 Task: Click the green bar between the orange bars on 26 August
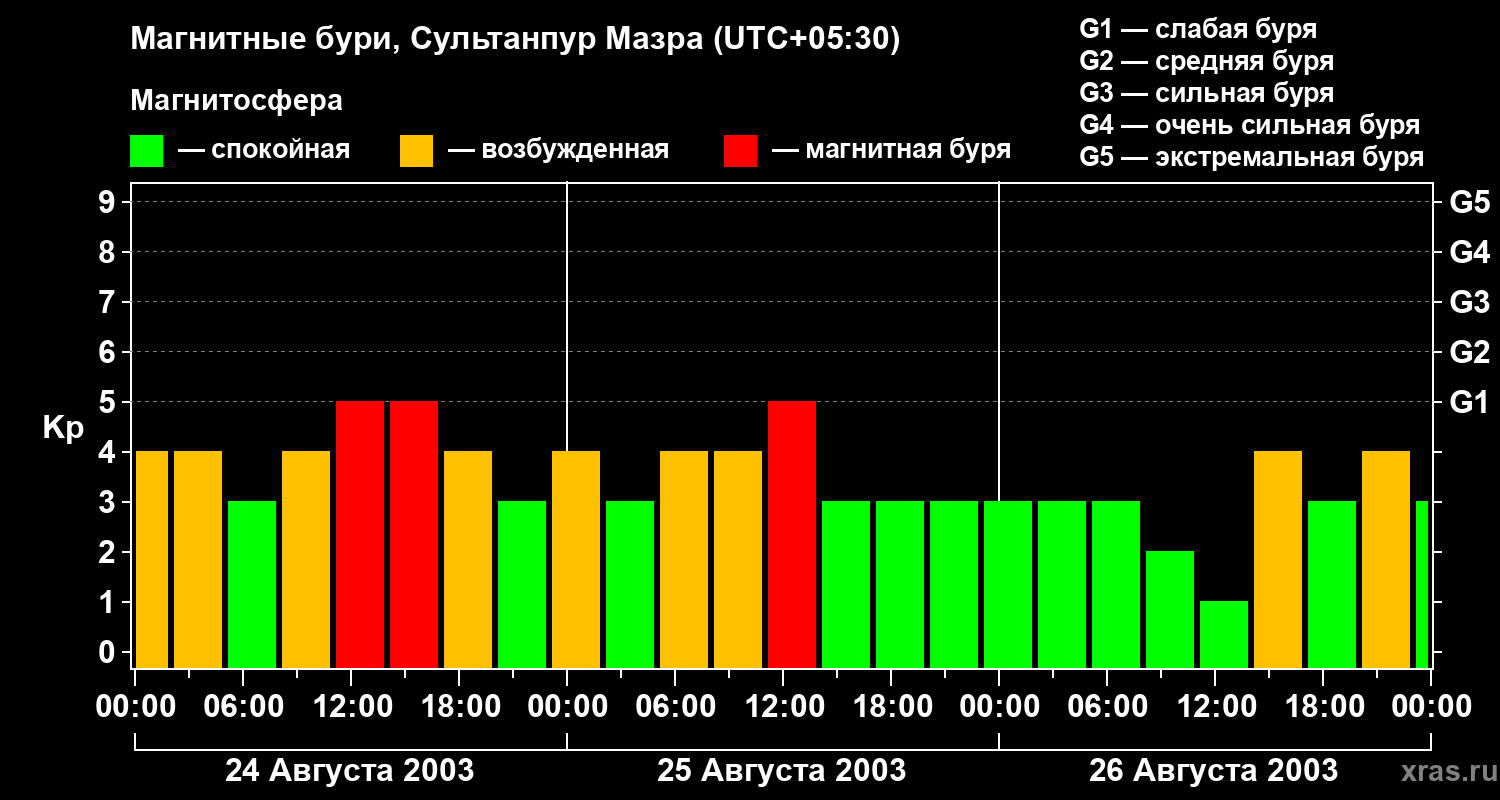click(x=1332, y=584)
